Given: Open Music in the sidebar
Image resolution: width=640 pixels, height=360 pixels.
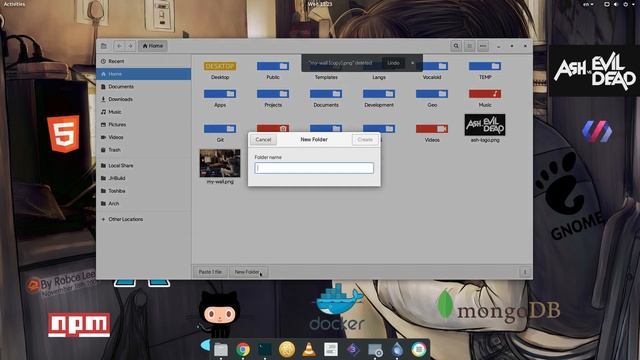Looking at the screenshot, I should [x=144, y=112].
